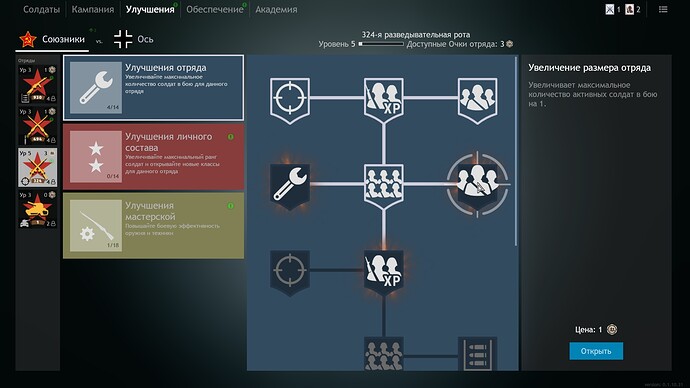Open Улучшения мастерской category
Viewport: 690px width, 388px height.
coord(153,226)
